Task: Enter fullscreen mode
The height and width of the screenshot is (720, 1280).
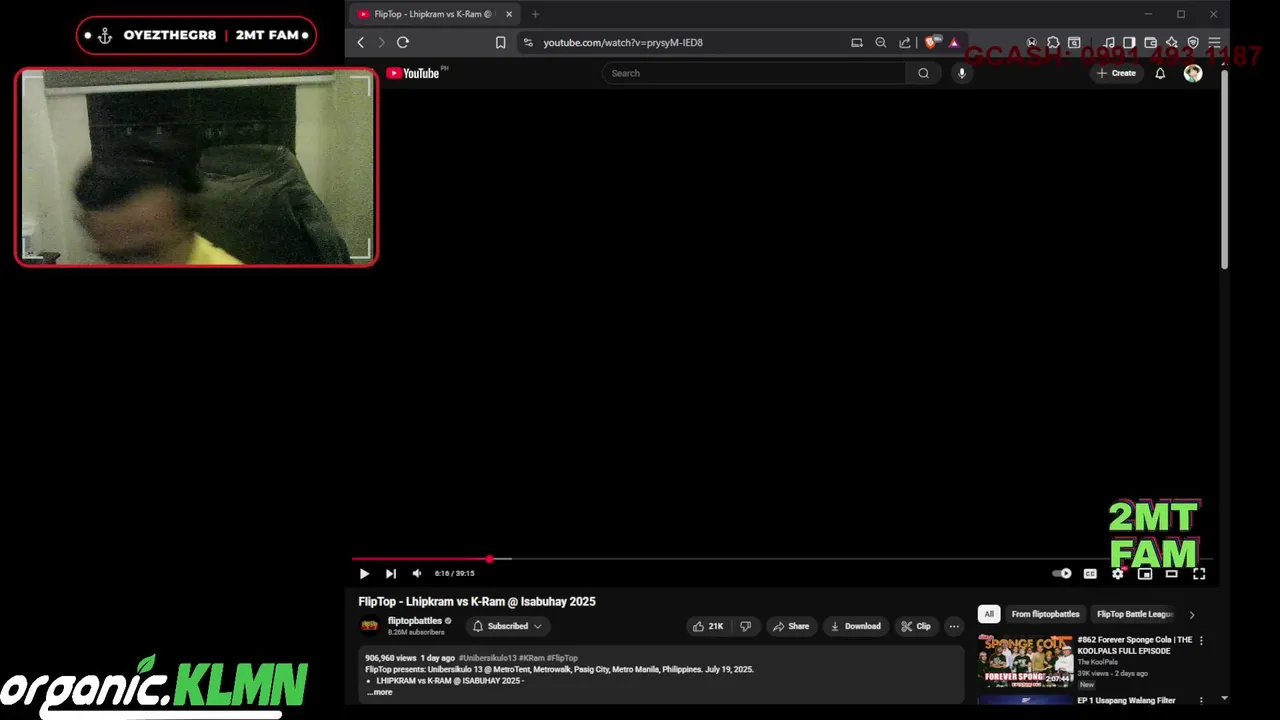Action: coord(1199,574)
